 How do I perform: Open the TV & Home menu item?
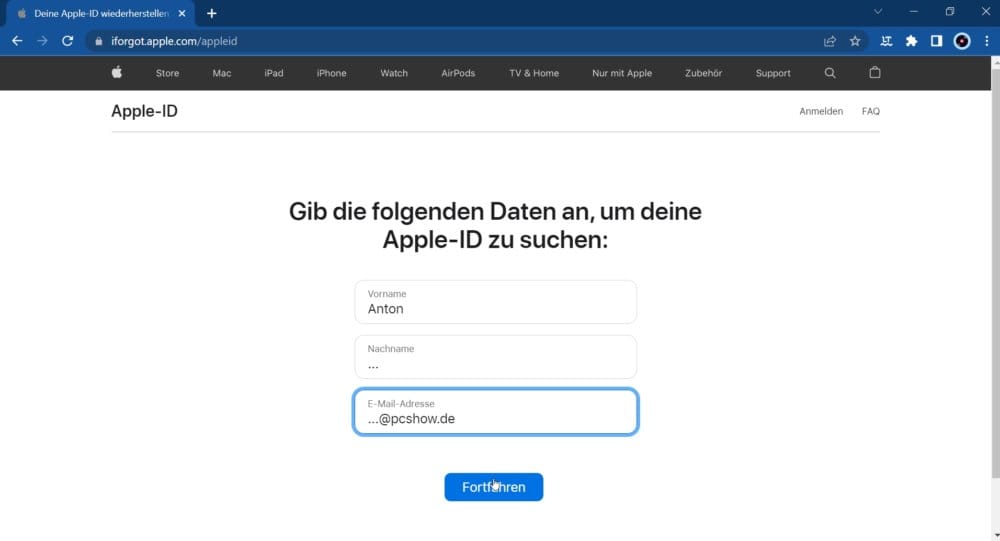pos(534,73)
